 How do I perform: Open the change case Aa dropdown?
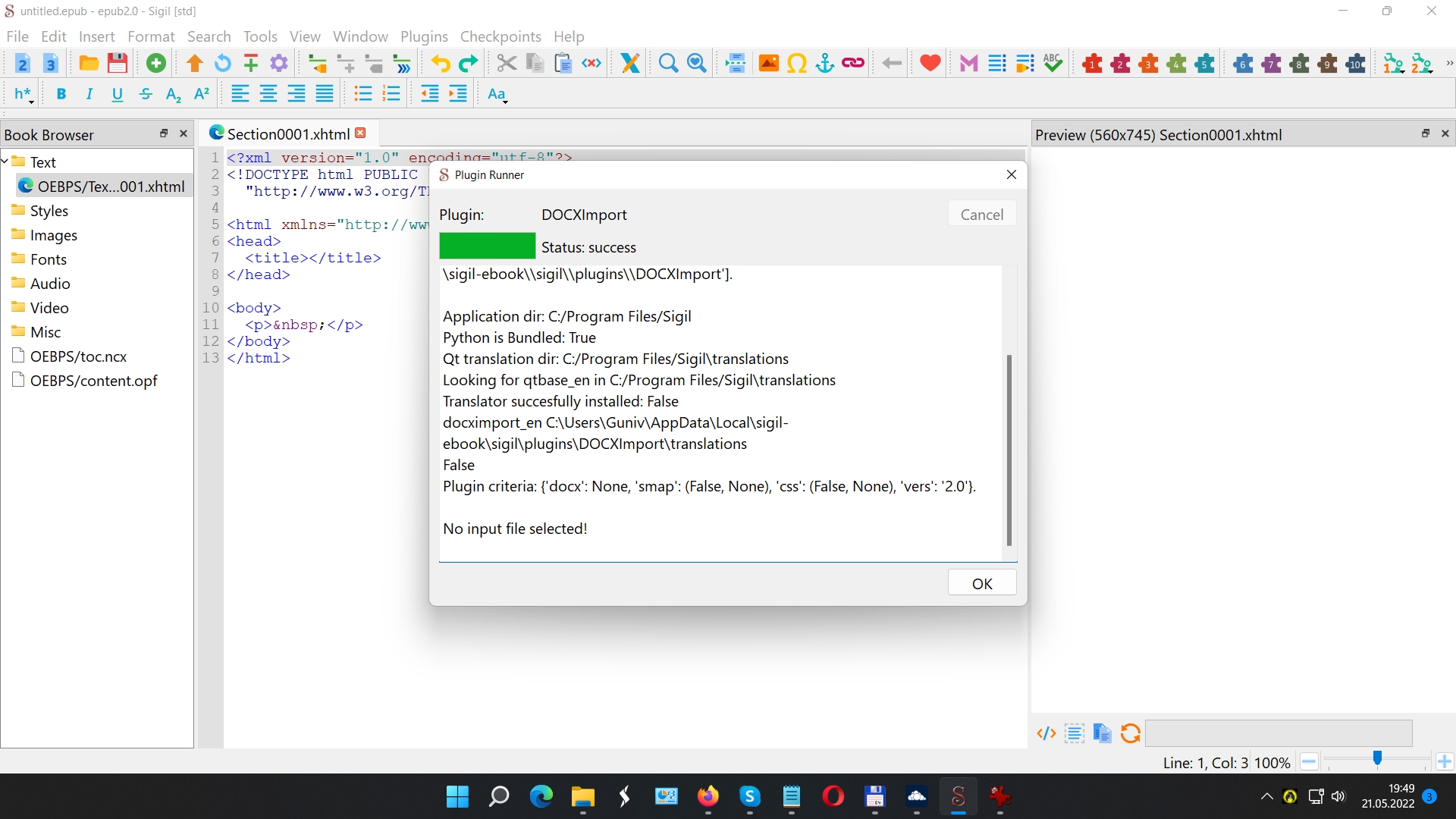[x=497, y=94]
